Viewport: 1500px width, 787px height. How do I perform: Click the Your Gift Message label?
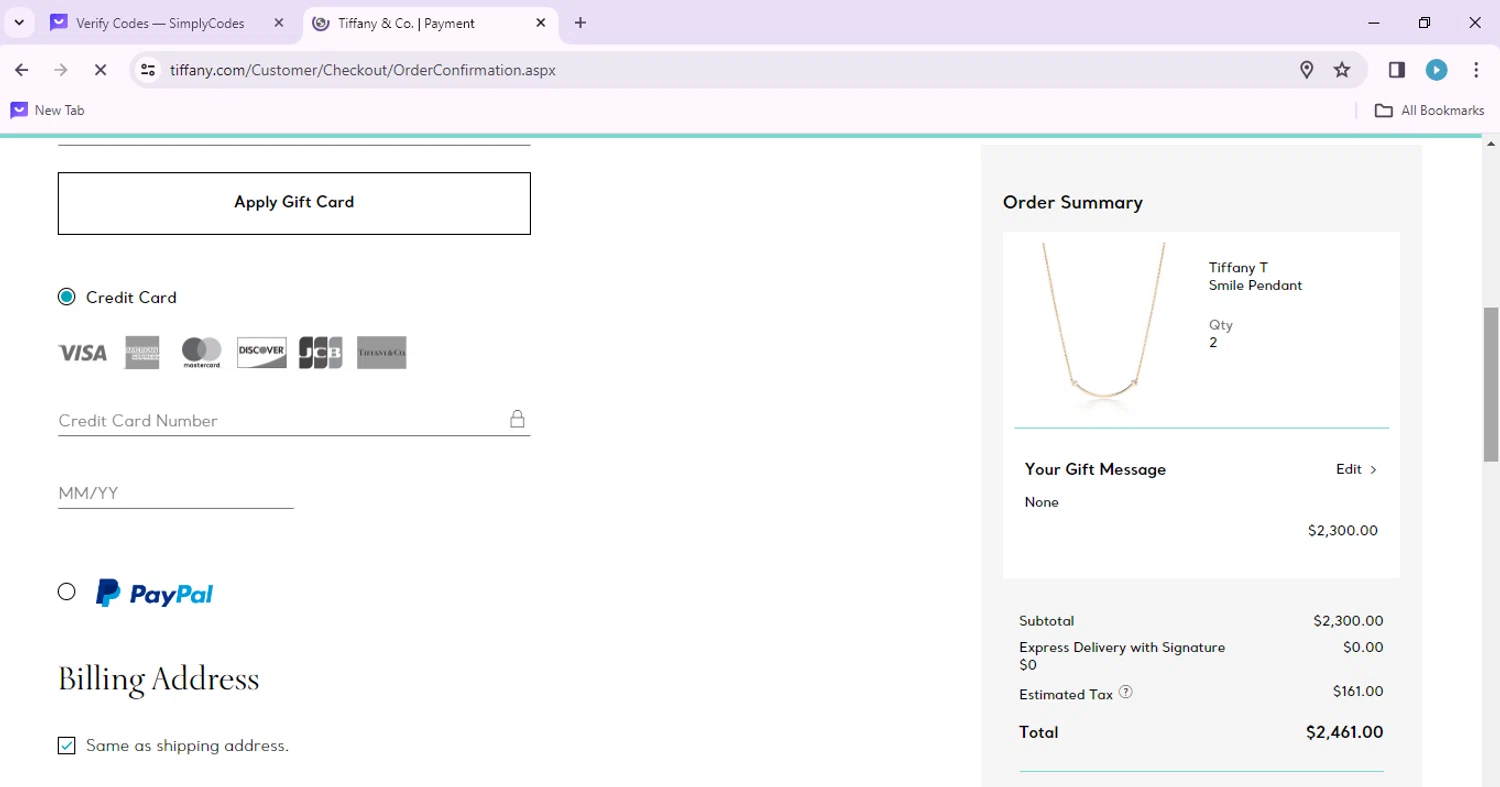tap(1095, 469)
